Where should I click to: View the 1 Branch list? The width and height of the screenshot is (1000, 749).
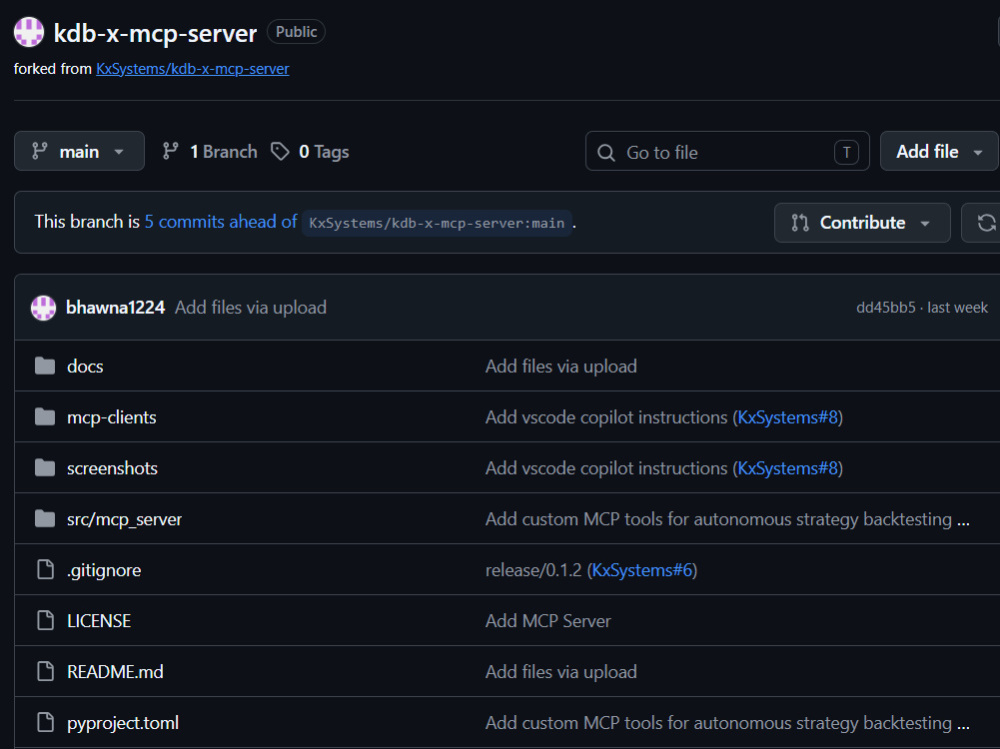pyautogui.click(x=210, y=151)
